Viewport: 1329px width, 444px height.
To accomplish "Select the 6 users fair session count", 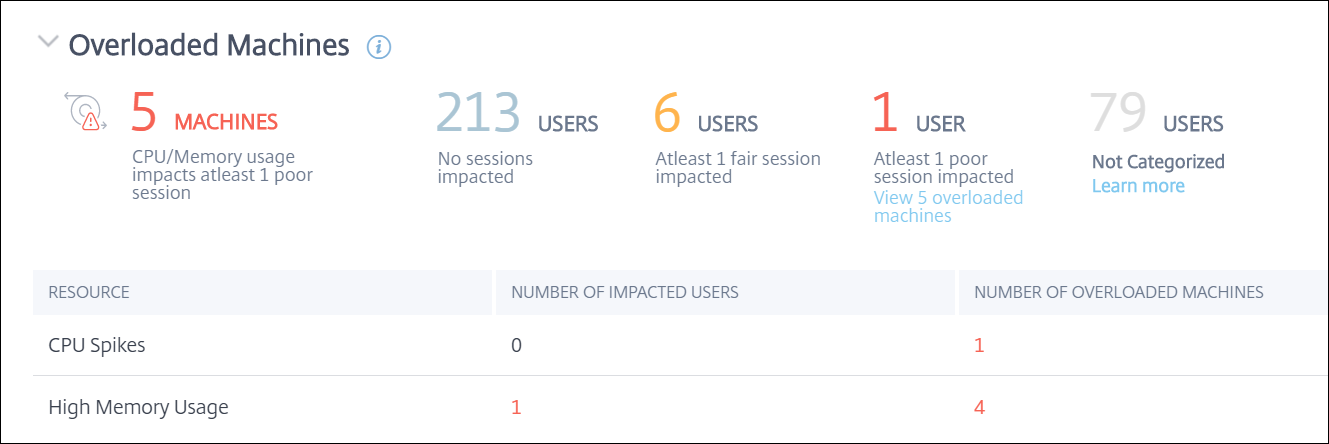I will [668, 113].
